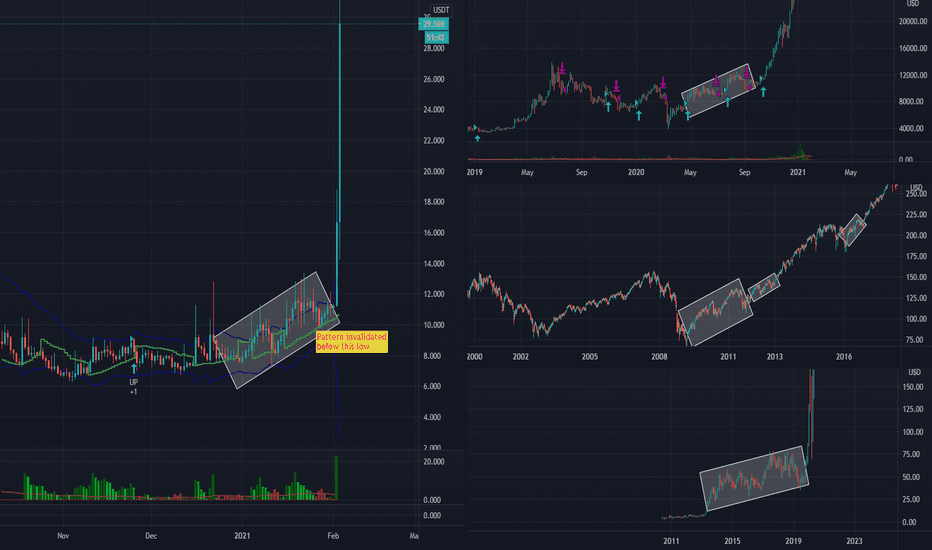Click the 200.00 price label

916,235
